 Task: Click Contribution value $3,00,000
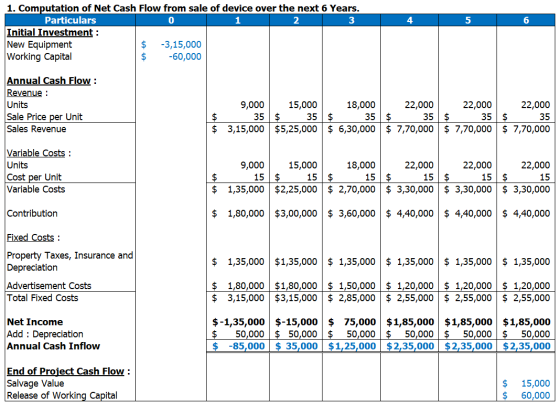point(296,214)
